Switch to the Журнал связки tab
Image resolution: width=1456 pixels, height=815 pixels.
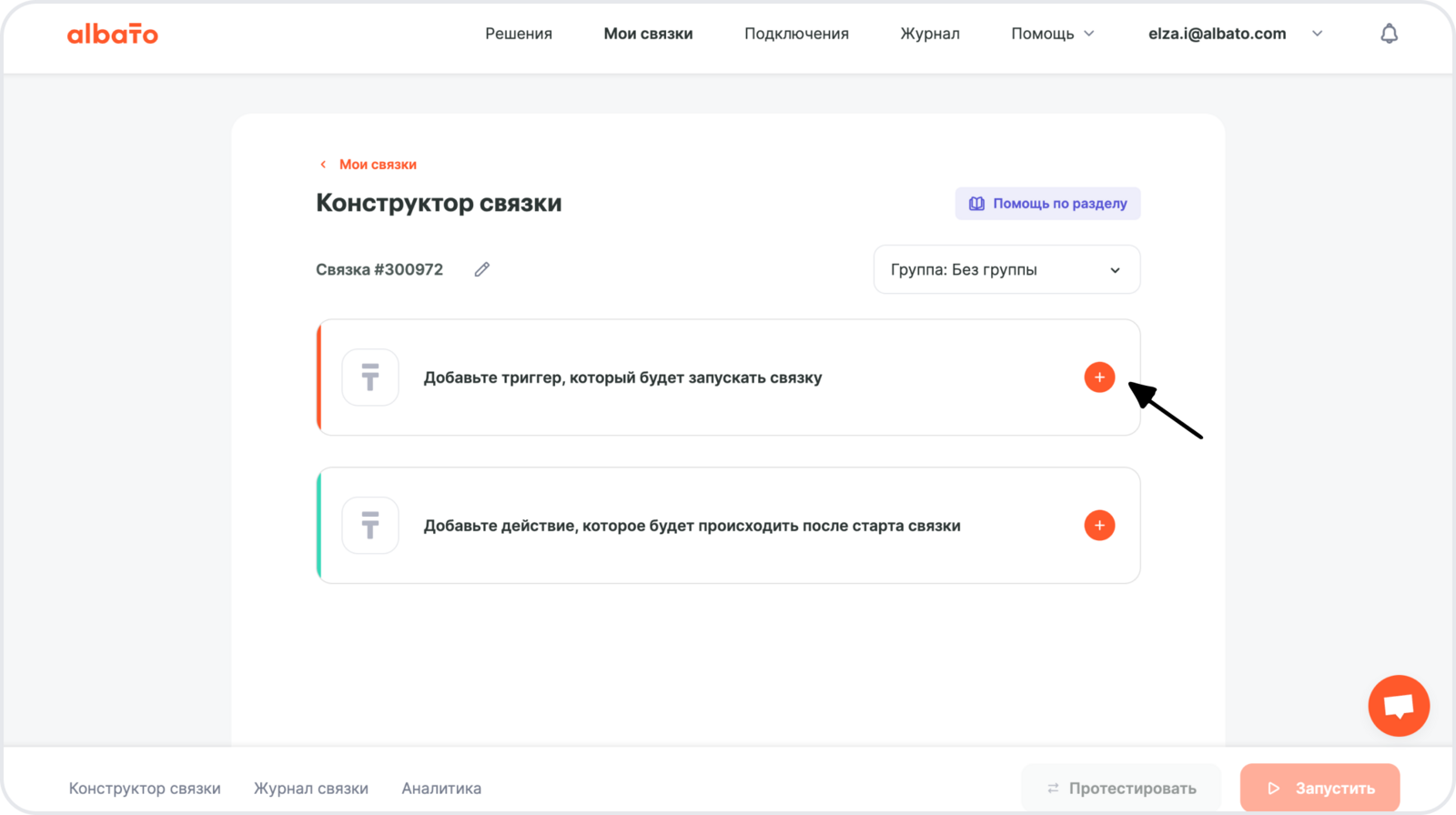[311, 789]
